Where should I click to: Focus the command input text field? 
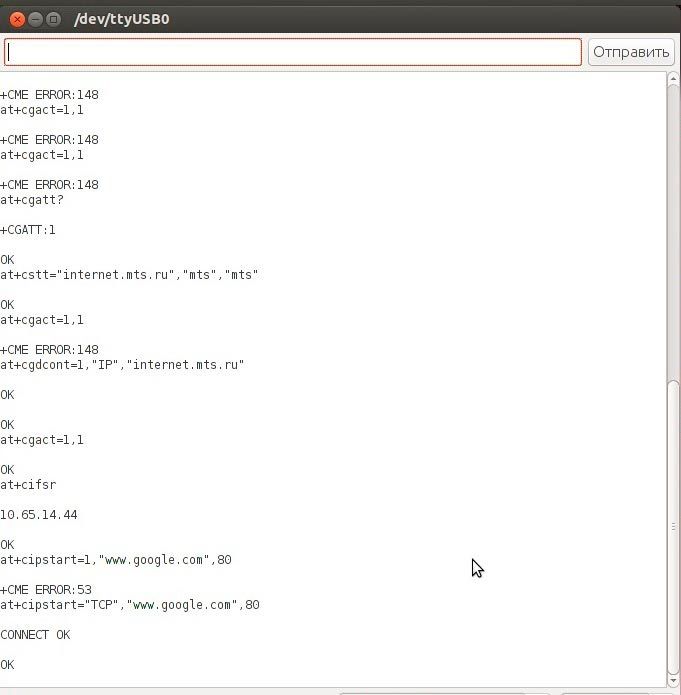tap(293, 52)
